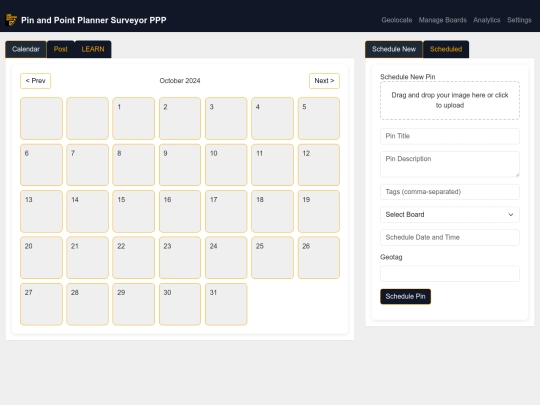
Task: Select October 31 on the calendar
Action: [226, 304]
